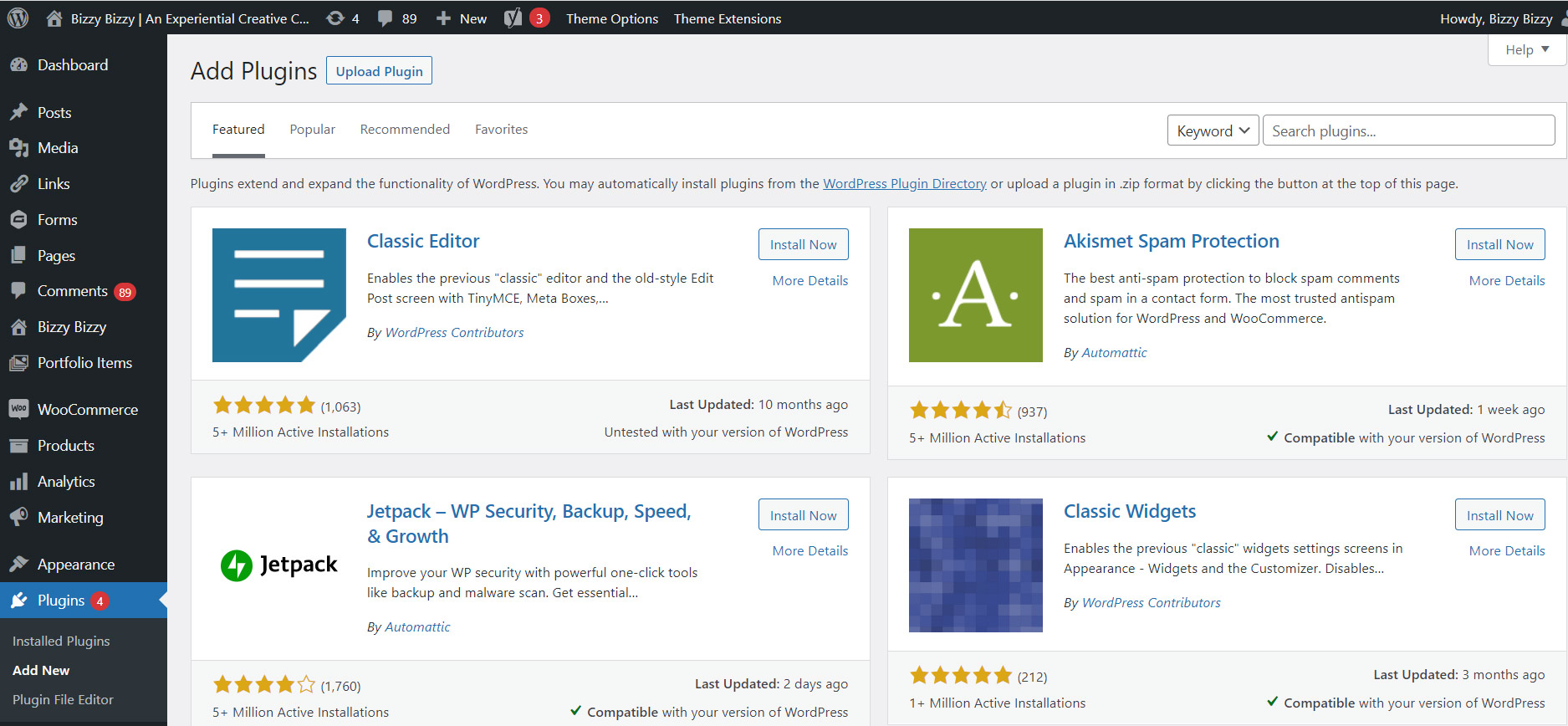Click the Plugins plug icon
1568x726 pixels.
18,601
